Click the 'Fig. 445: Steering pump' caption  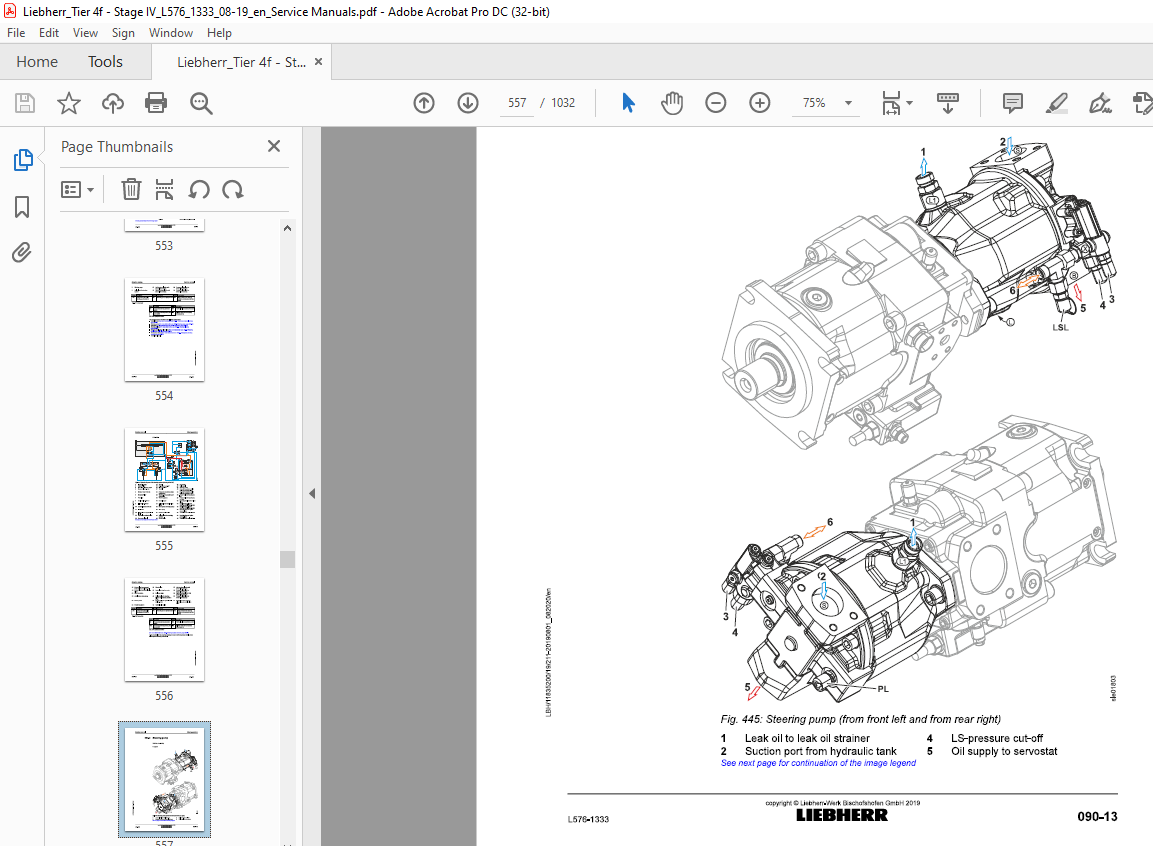tap(860, 719)
